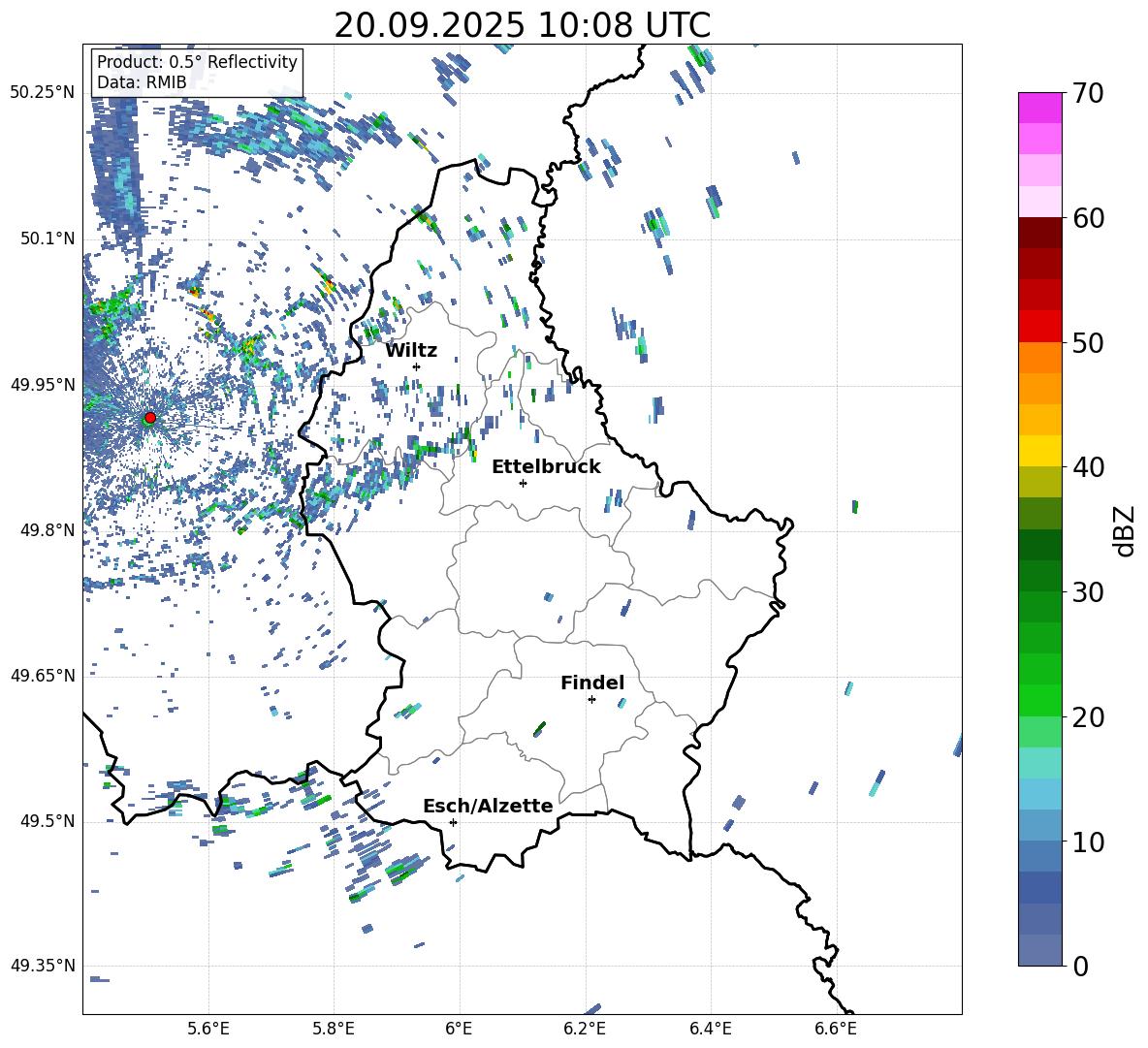Click the 49.8°N latitude label
The width and height of the screenshot is (1148, 1048).
tap(48, 530)
